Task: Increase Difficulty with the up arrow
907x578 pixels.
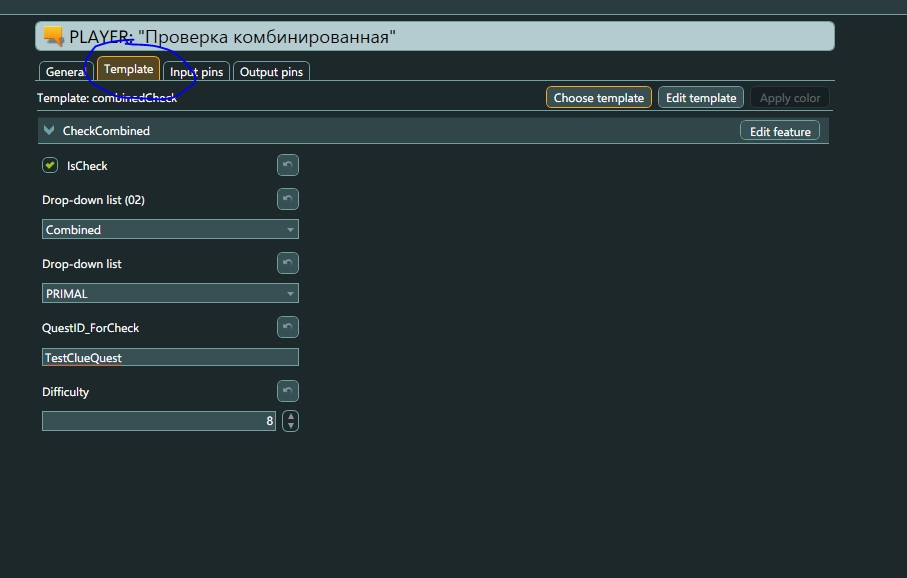Action: pos(290,416)
